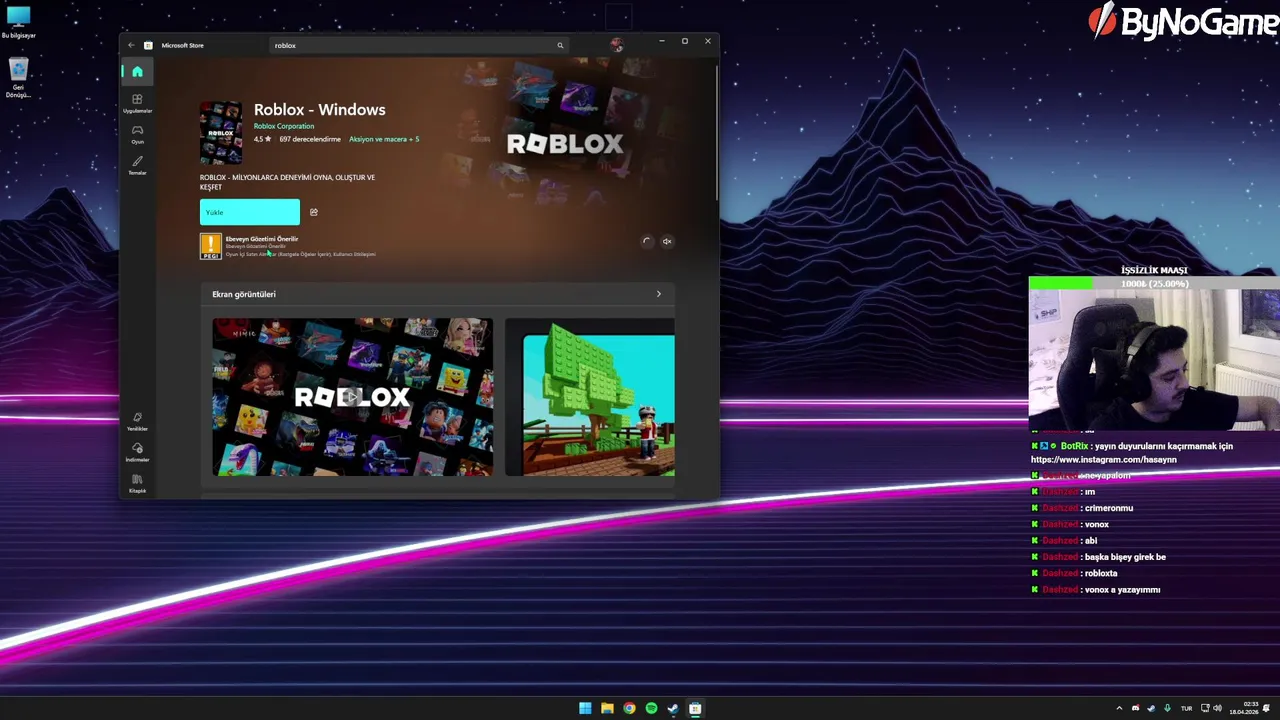1280x720 pixels.
Task: Click the Roblox - Windows title
Action: pos(319,110)
